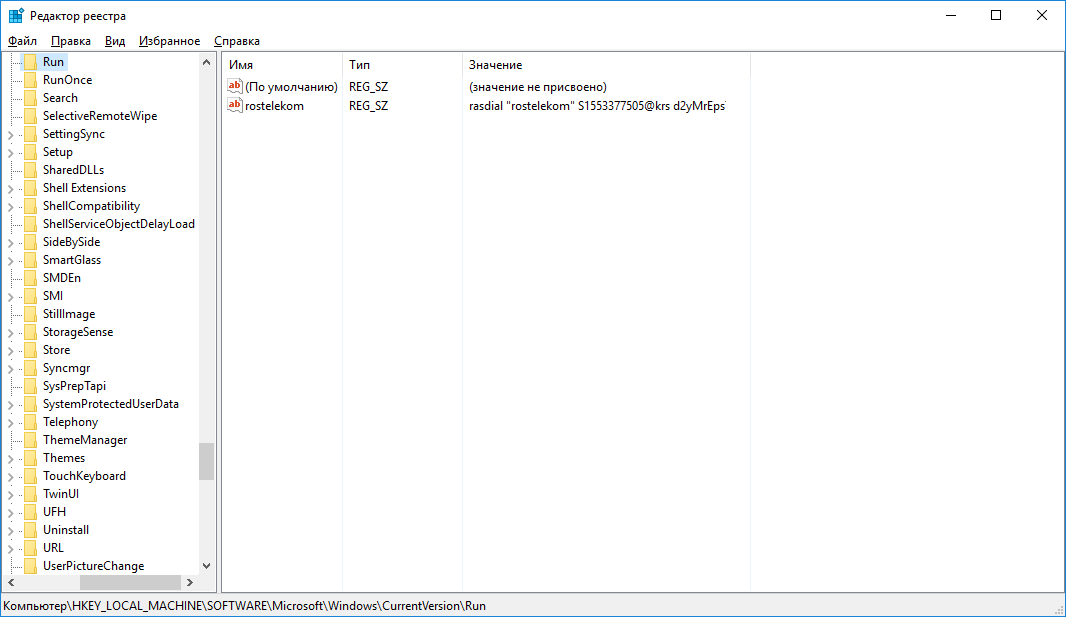Click the SMI folder icon

[31, 296]
